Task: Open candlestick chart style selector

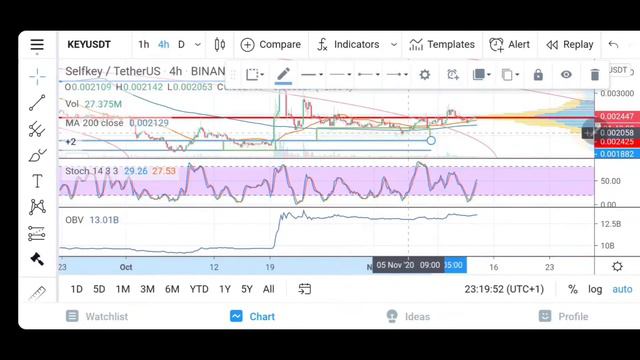Action: coord(220,44)
